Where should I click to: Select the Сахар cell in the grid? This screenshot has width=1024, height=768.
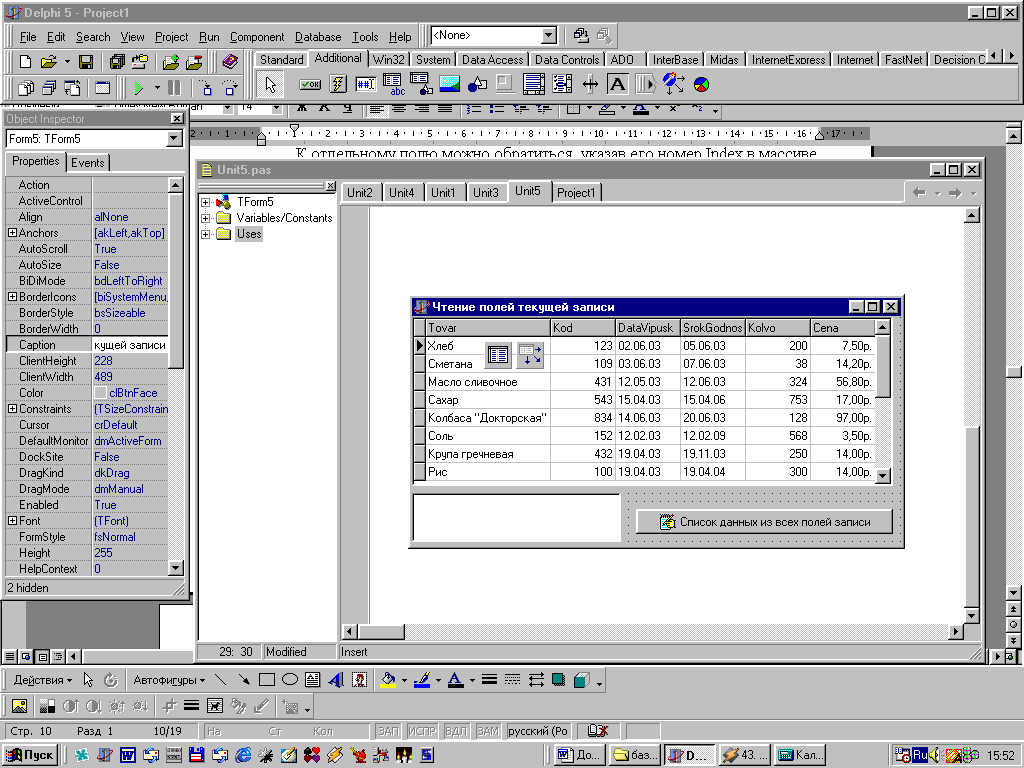(x=488, y=400)
